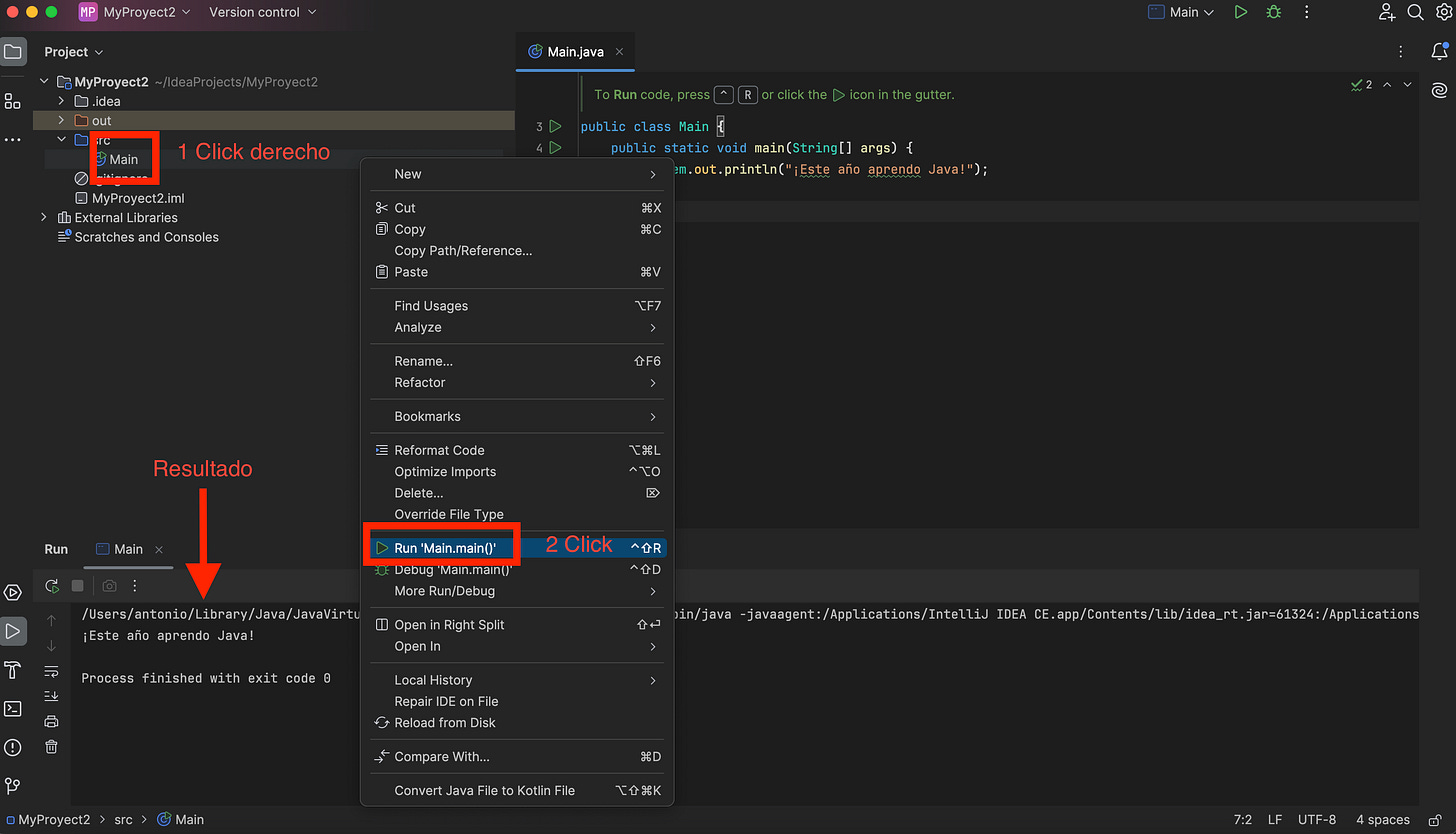The height and width of the screenshot is (834, 1456).
Task: Close the Main.java editor tab
Action: tap(620, 52)
